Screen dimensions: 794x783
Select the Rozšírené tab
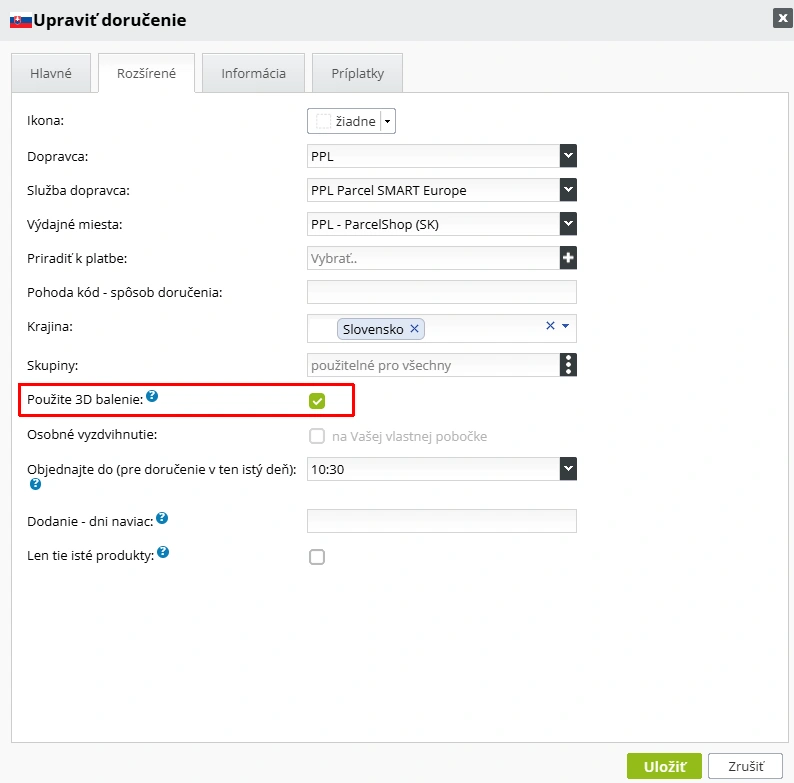coord(146,73)
